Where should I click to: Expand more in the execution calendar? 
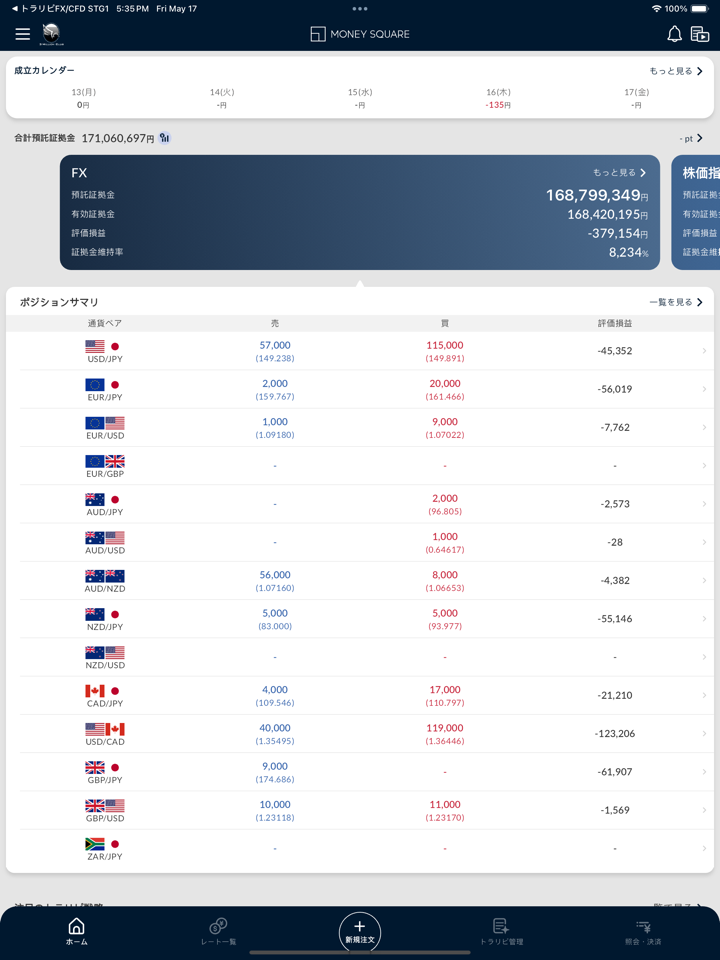676,71
